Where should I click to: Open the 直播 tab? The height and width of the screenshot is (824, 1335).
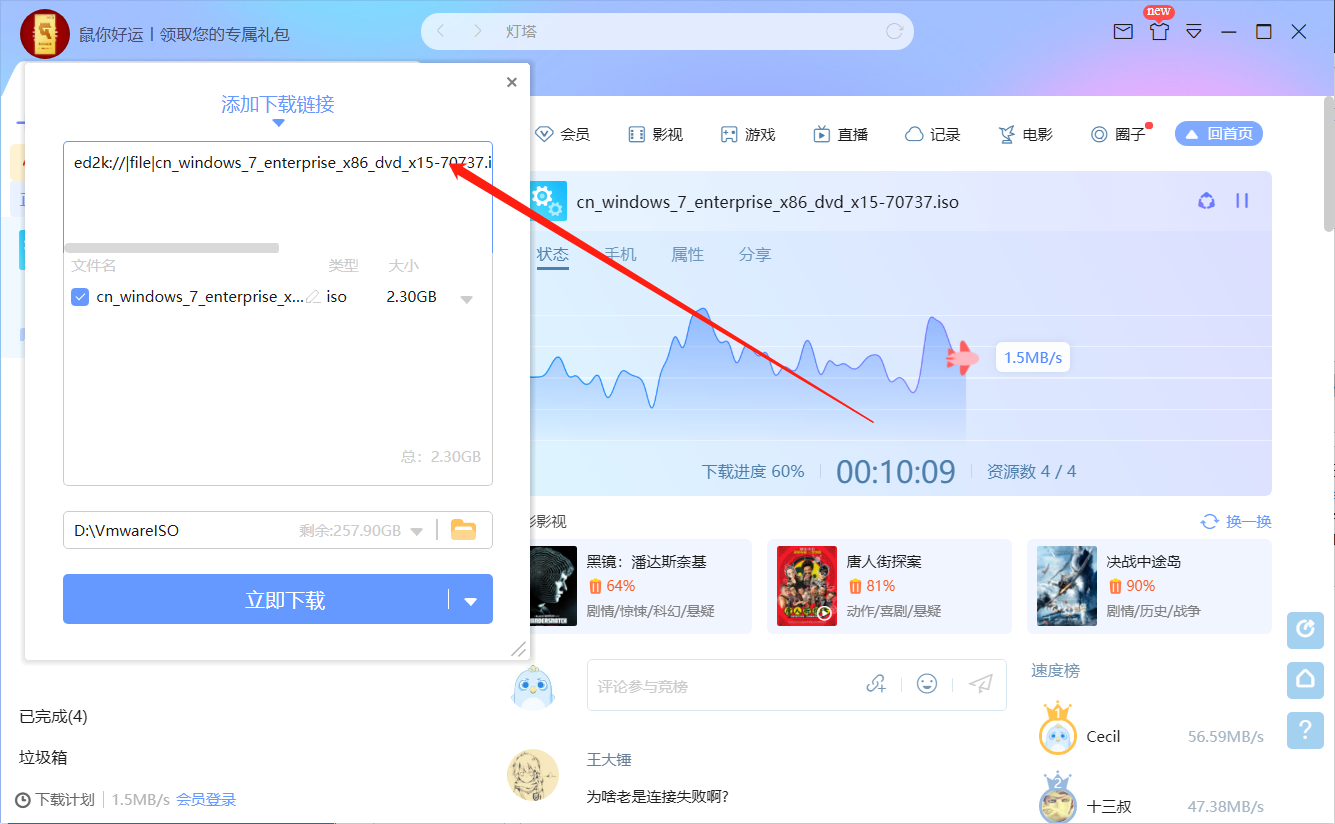840,134
